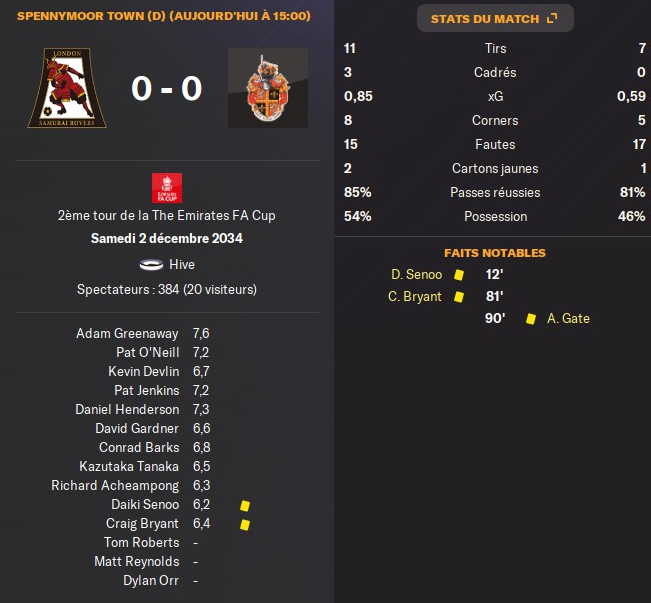Click yellow card icon beside A. Gate event
The width and height of the screenshot is (651, 603).
coord(531,318)
